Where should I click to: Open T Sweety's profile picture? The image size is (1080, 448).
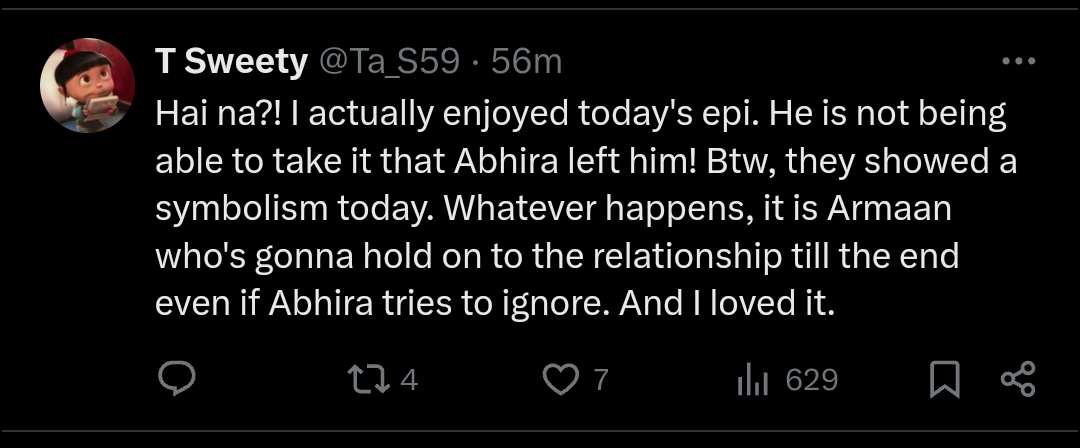tap(87, 86)
